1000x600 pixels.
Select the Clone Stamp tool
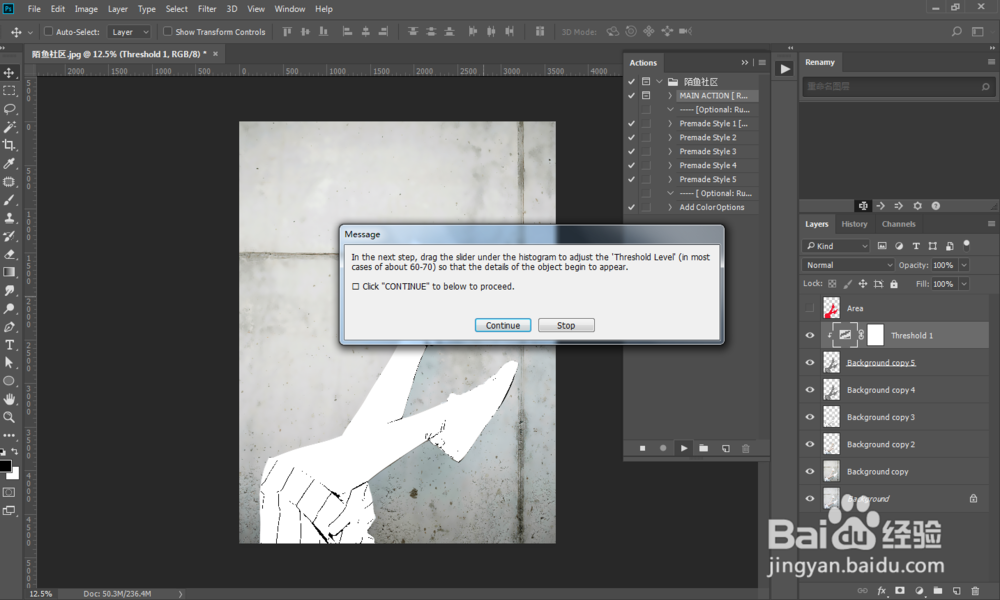click(9, 218)
